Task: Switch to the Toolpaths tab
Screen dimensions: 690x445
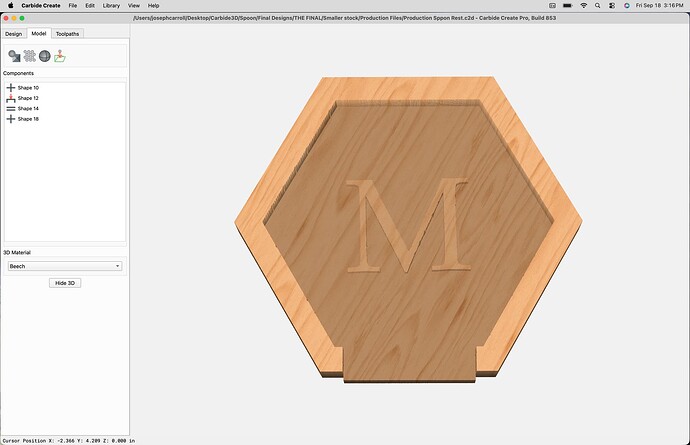Action: [x=67, y=34]
